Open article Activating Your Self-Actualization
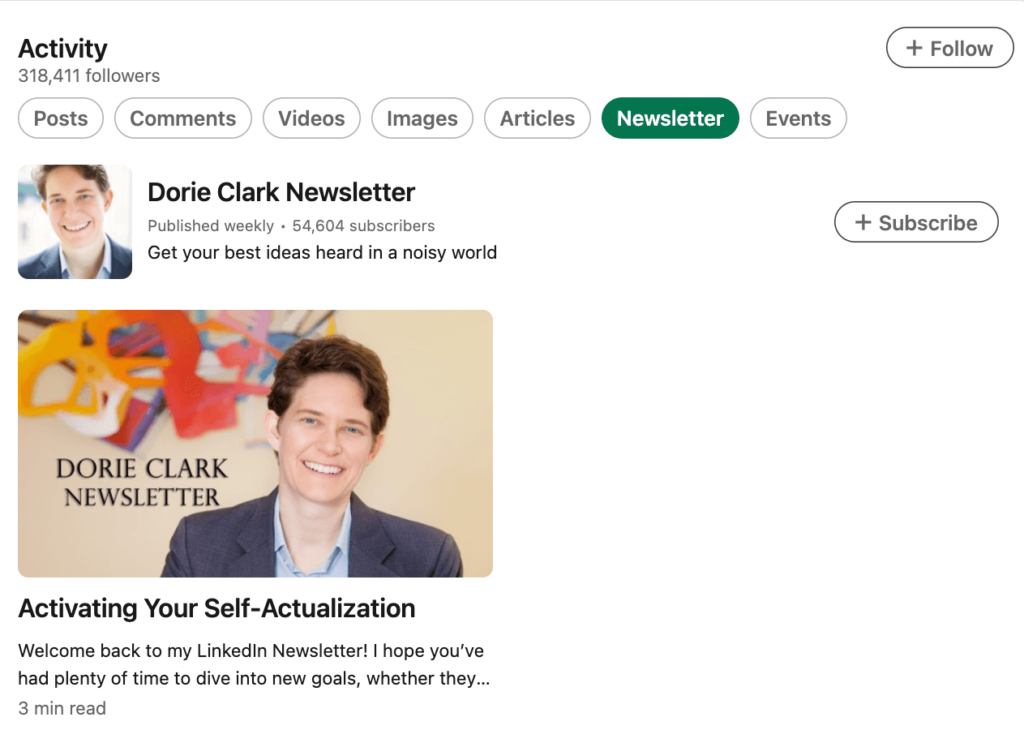This screenshot has width=1024, height=730. [217, 609]
